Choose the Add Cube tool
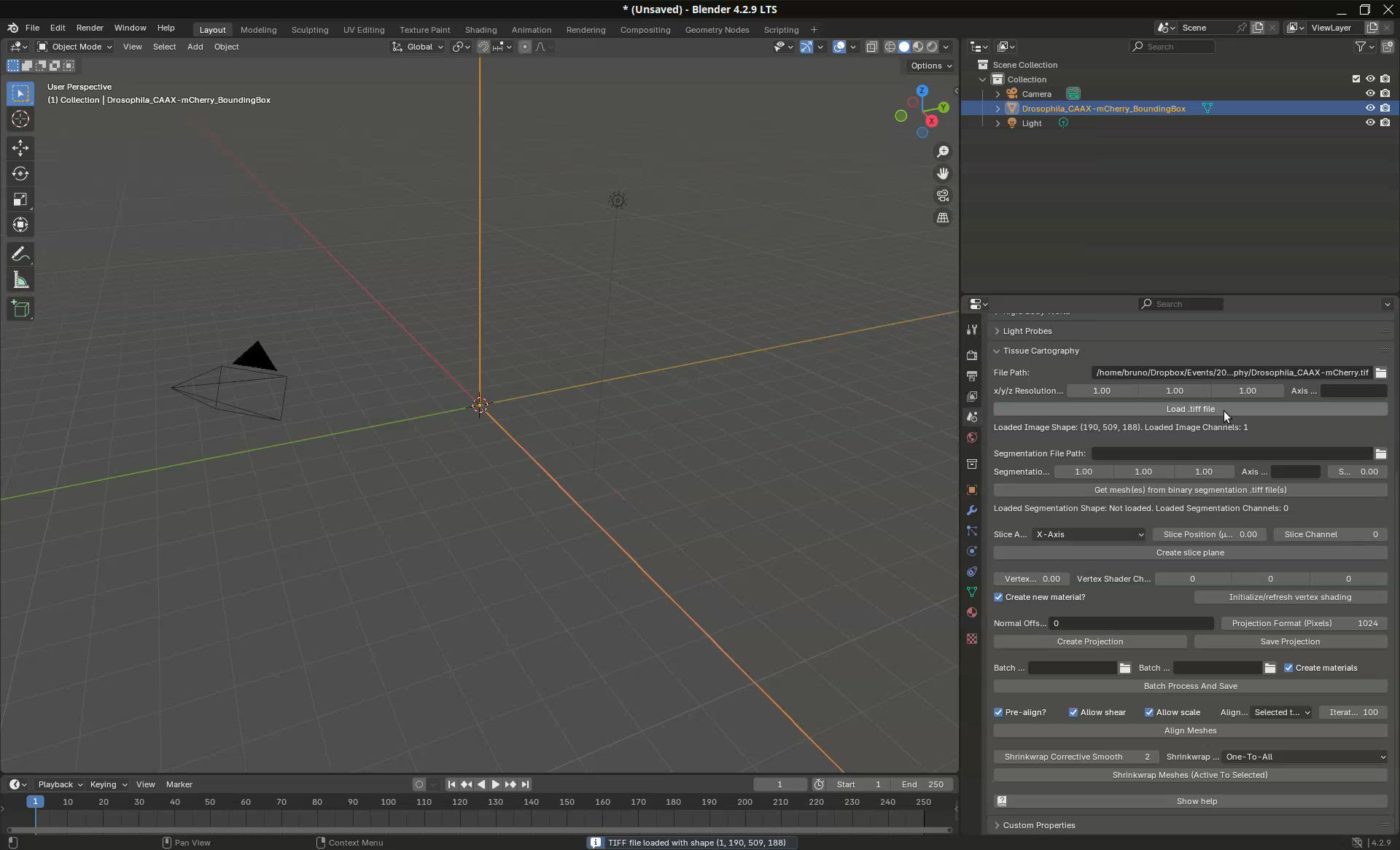The image size is (1400, 850). (x=20, y=309)
